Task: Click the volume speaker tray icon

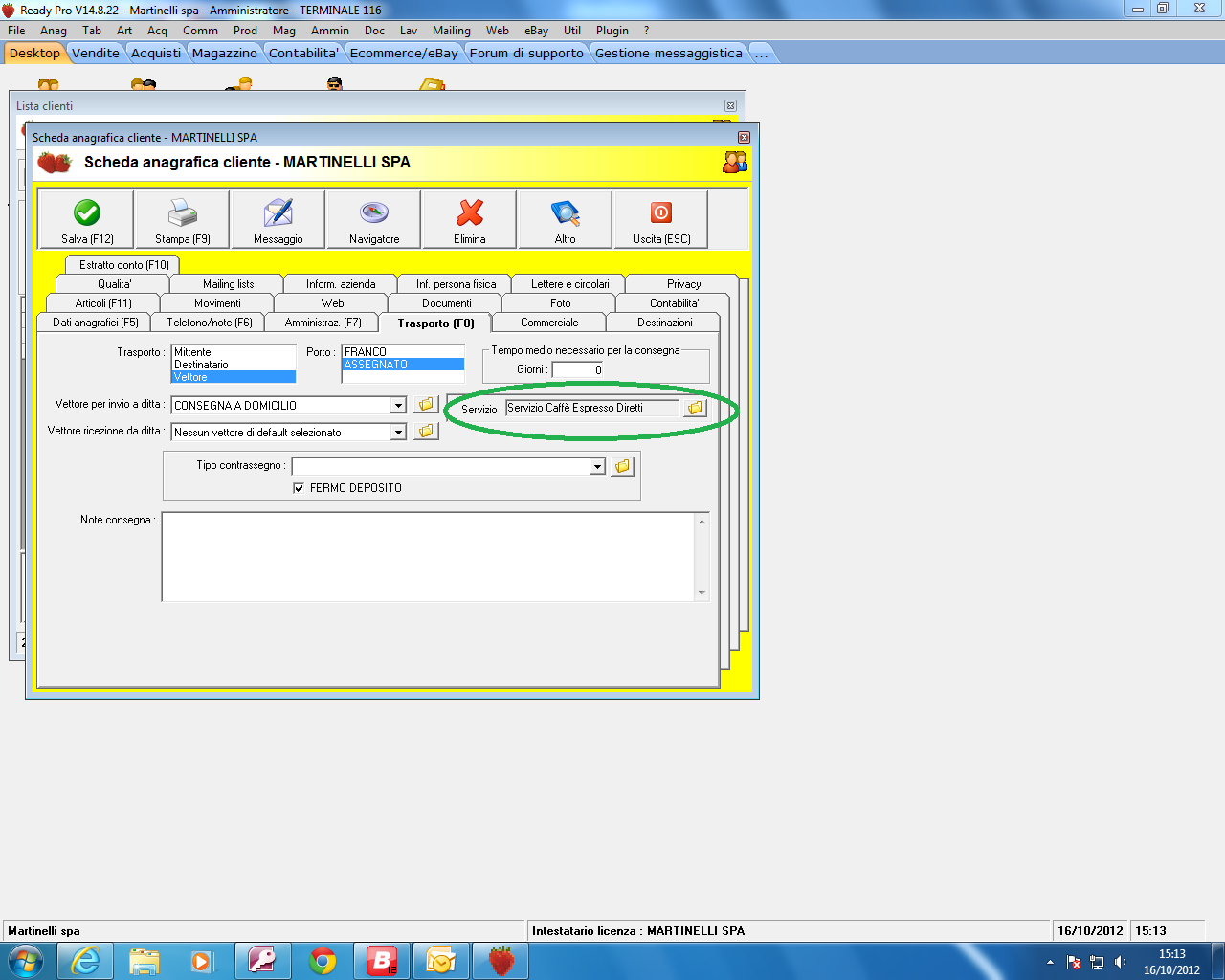Action: [x=1121, y=962]
